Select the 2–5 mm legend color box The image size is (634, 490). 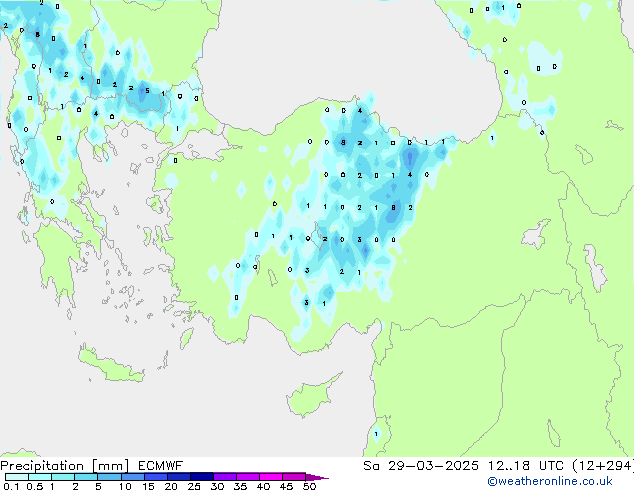tap(86, 477)
